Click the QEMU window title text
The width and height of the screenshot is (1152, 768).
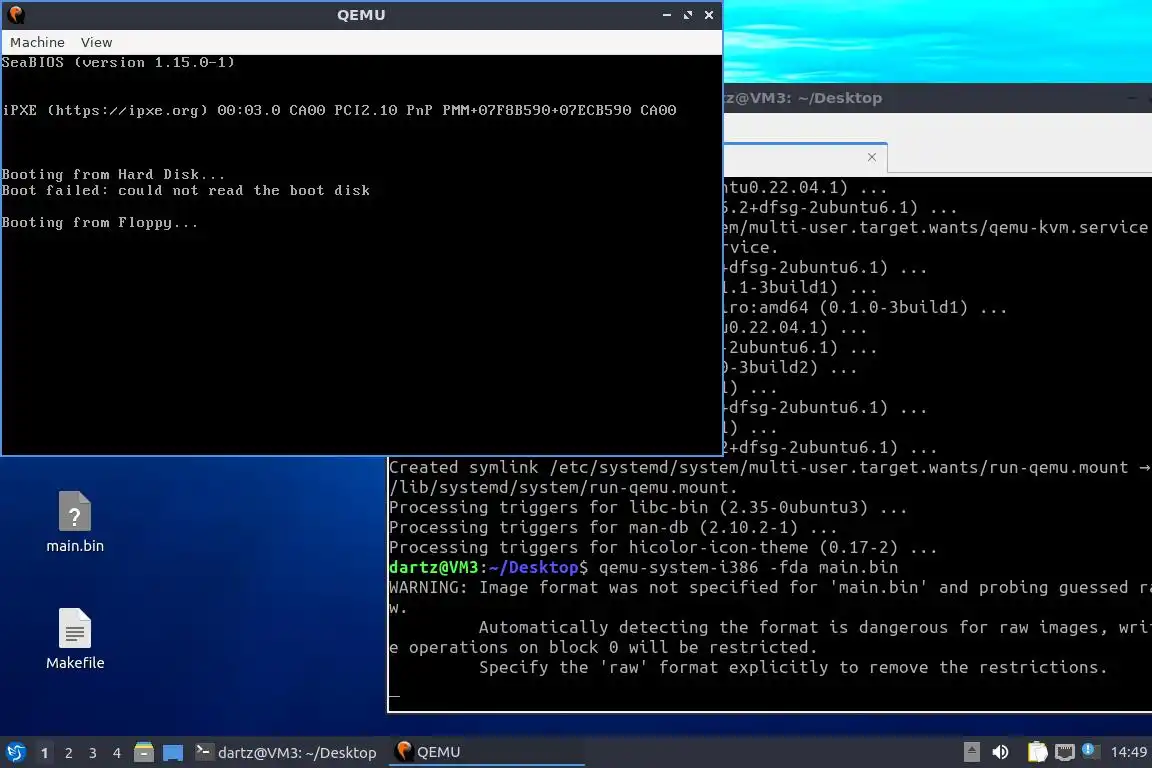(361, 15)
